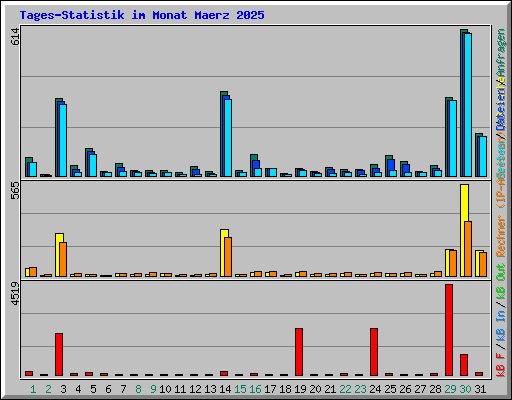
Task: Select the orange bar for day 3
Action: [63, 259]
